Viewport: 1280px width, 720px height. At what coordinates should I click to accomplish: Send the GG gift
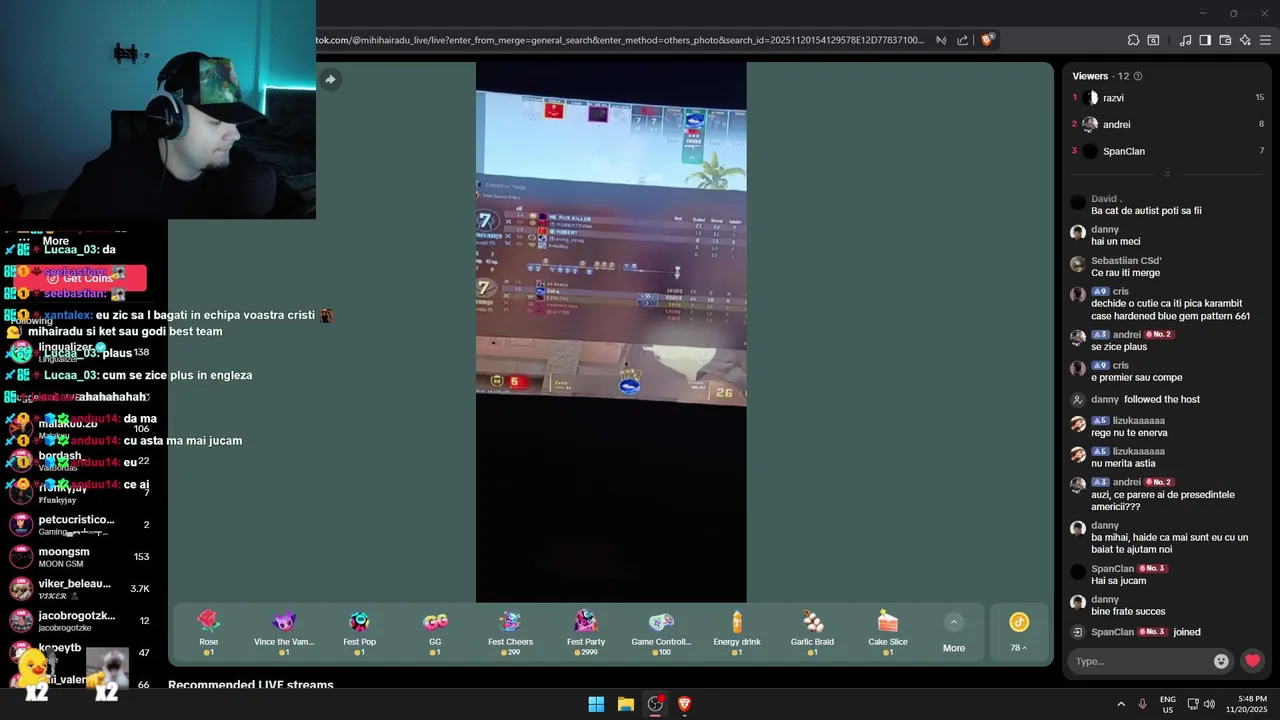pos(435,633)
